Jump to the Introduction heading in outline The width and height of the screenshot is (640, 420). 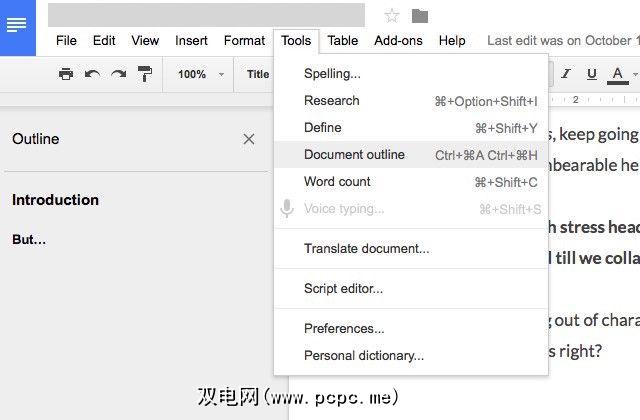(x=55, y=200)
